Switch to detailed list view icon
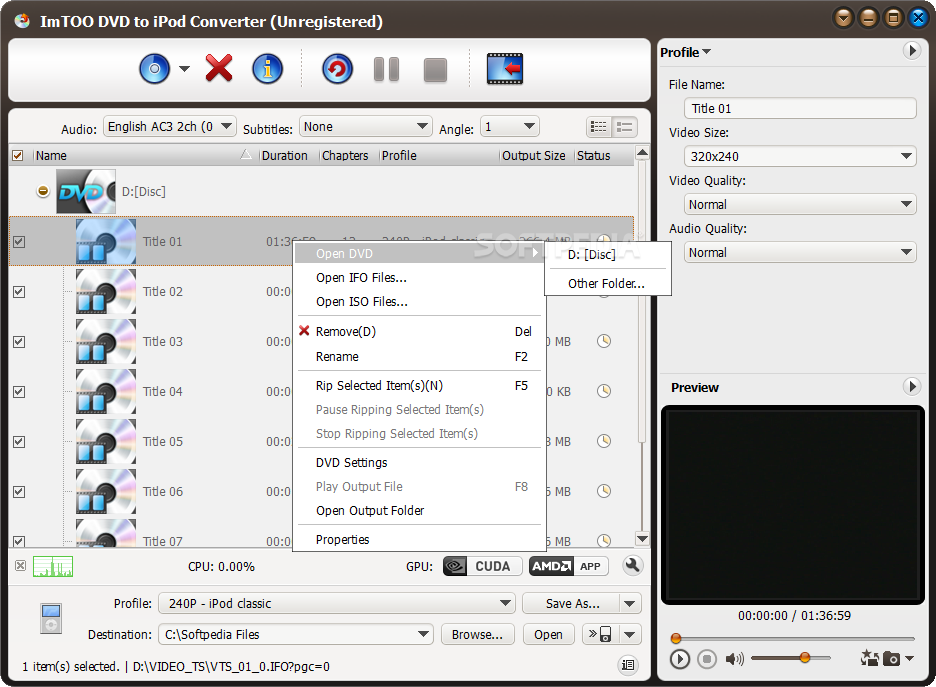The width and height of the screenshot is (936, 687). tap(625, 127)
